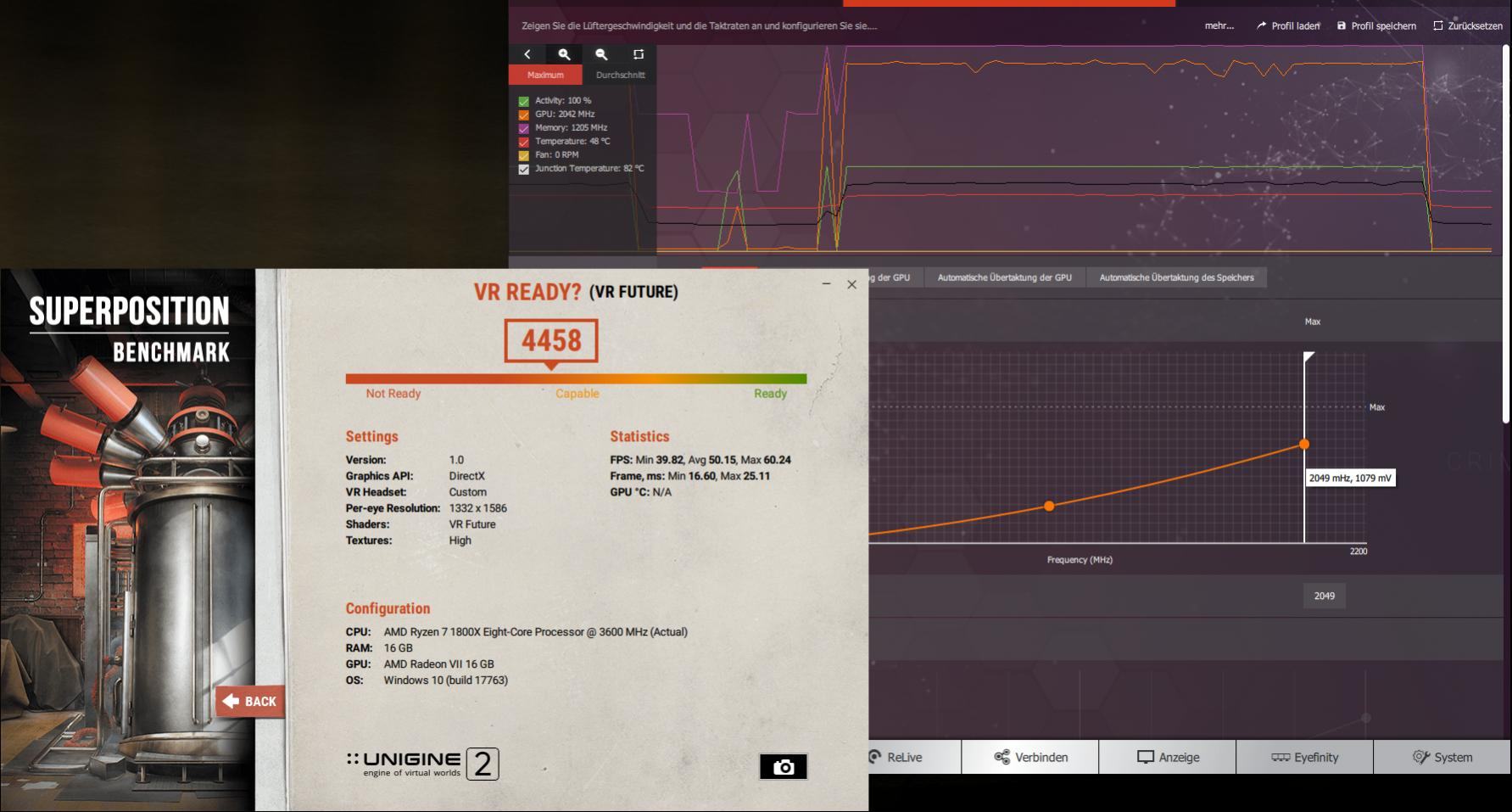
Task: Go back in Superposition Benchmark
Action: [250, 701]
